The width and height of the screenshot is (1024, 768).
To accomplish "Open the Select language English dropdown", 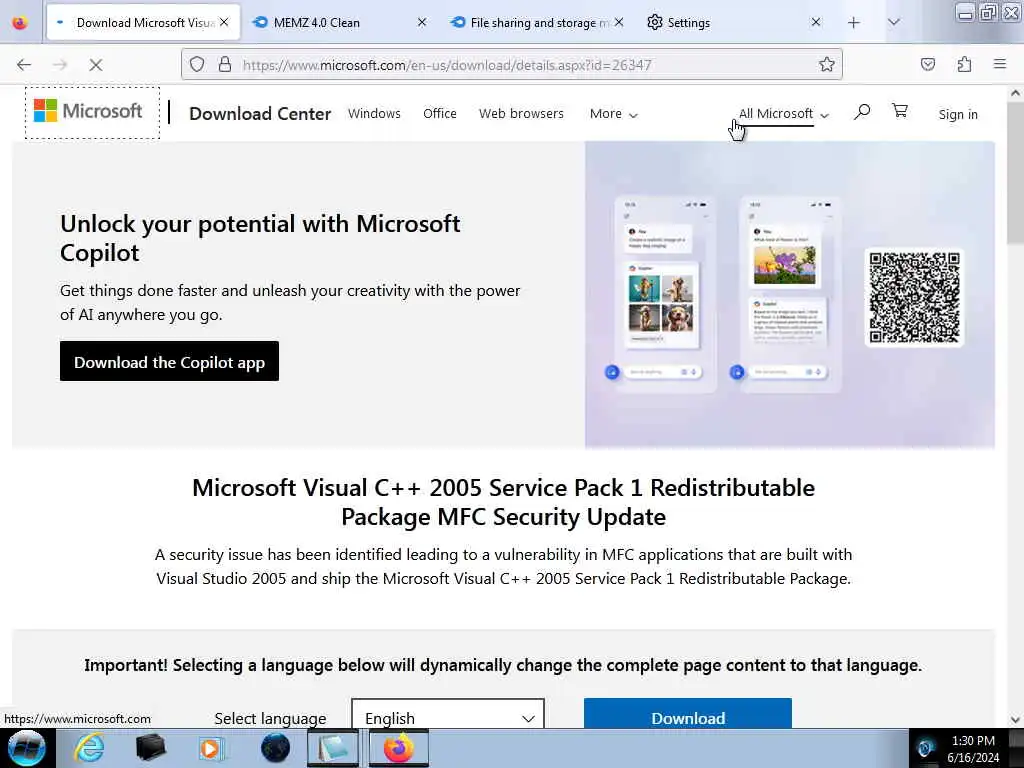I will coord(447,715).
